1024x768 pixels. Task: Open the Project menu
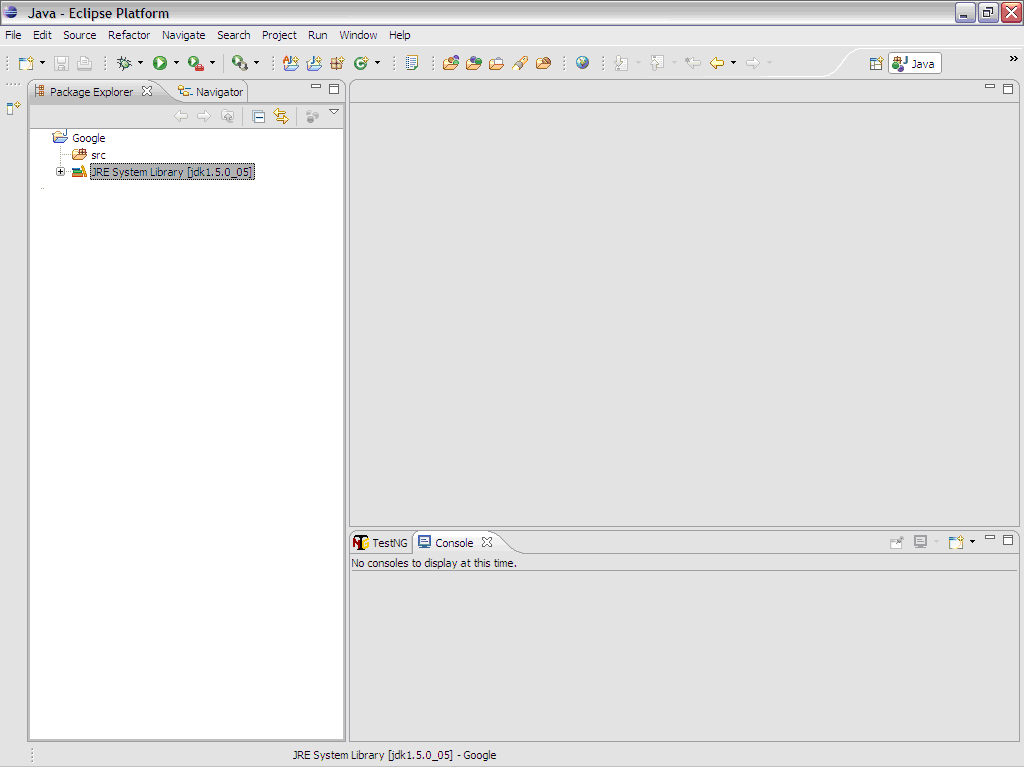[280, 35]
